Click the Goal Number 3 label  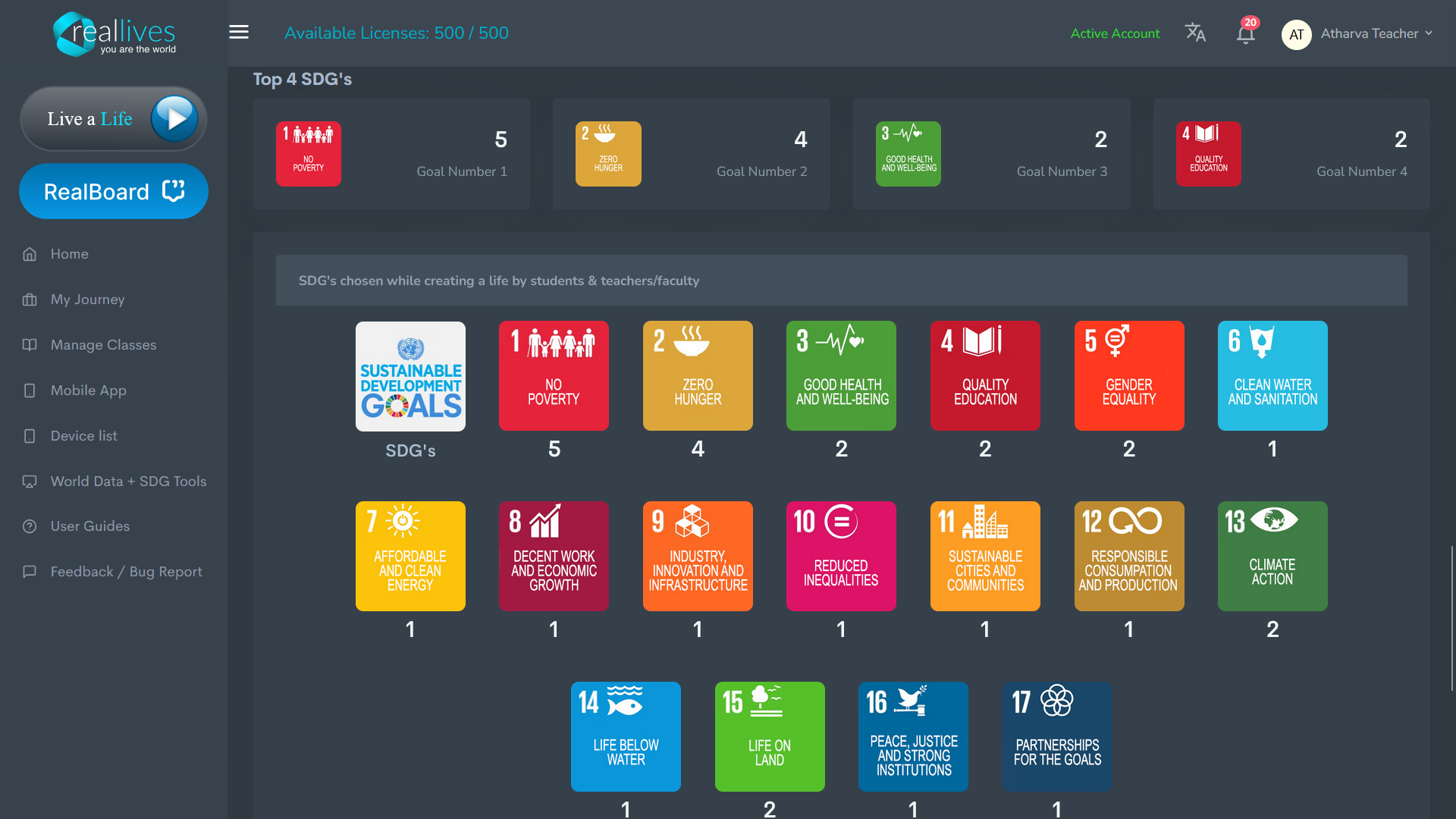pos(1062,171)
